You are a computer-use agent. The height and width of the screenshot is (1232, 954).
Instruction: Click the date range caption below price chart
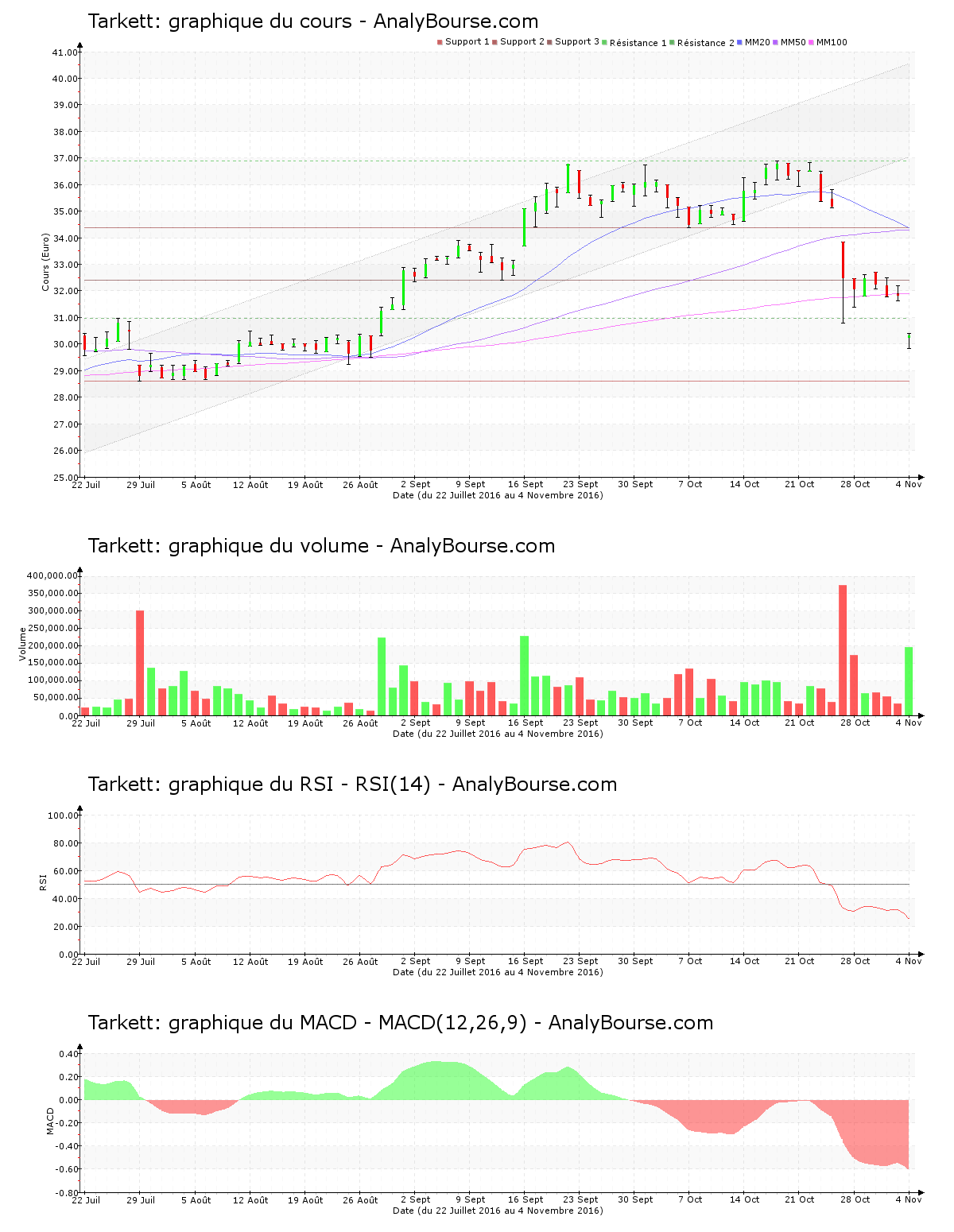(498, 495)
